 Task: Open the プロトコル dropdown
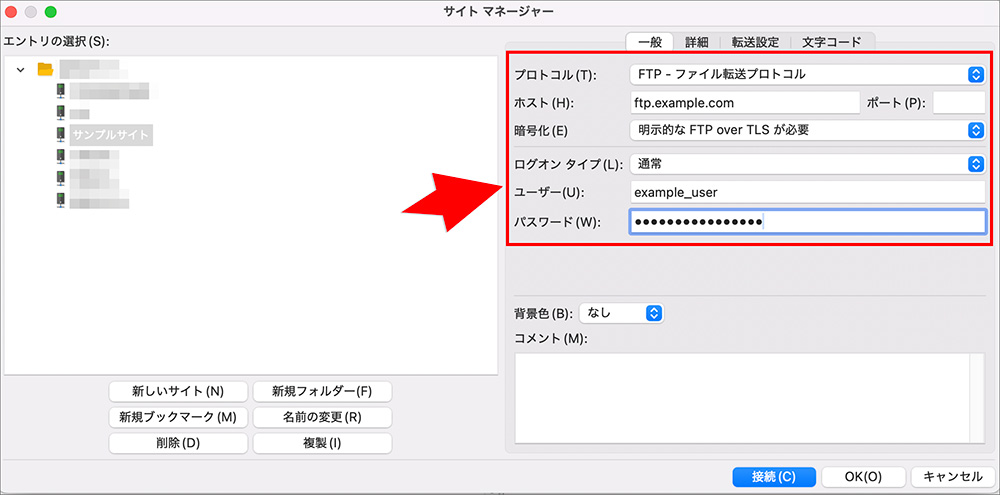(808, 75)
